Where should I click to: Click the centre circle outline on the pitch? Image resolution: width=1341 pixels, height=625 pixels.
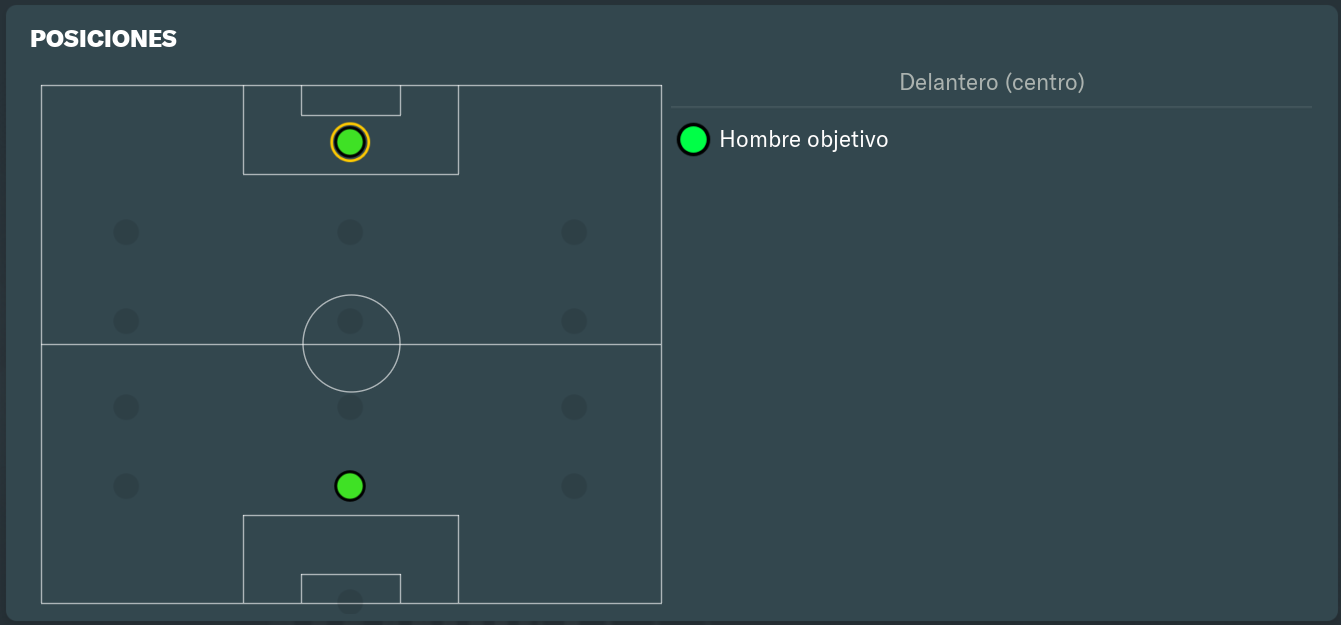pyautogui.click(x=351, y=343)
